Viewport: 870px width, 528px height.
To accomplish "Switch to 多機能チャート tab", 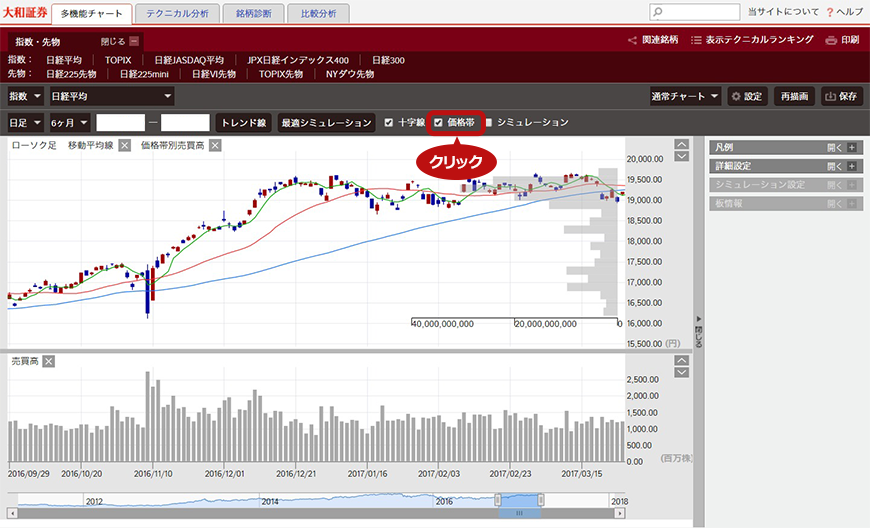I will [x=92, y=14].
